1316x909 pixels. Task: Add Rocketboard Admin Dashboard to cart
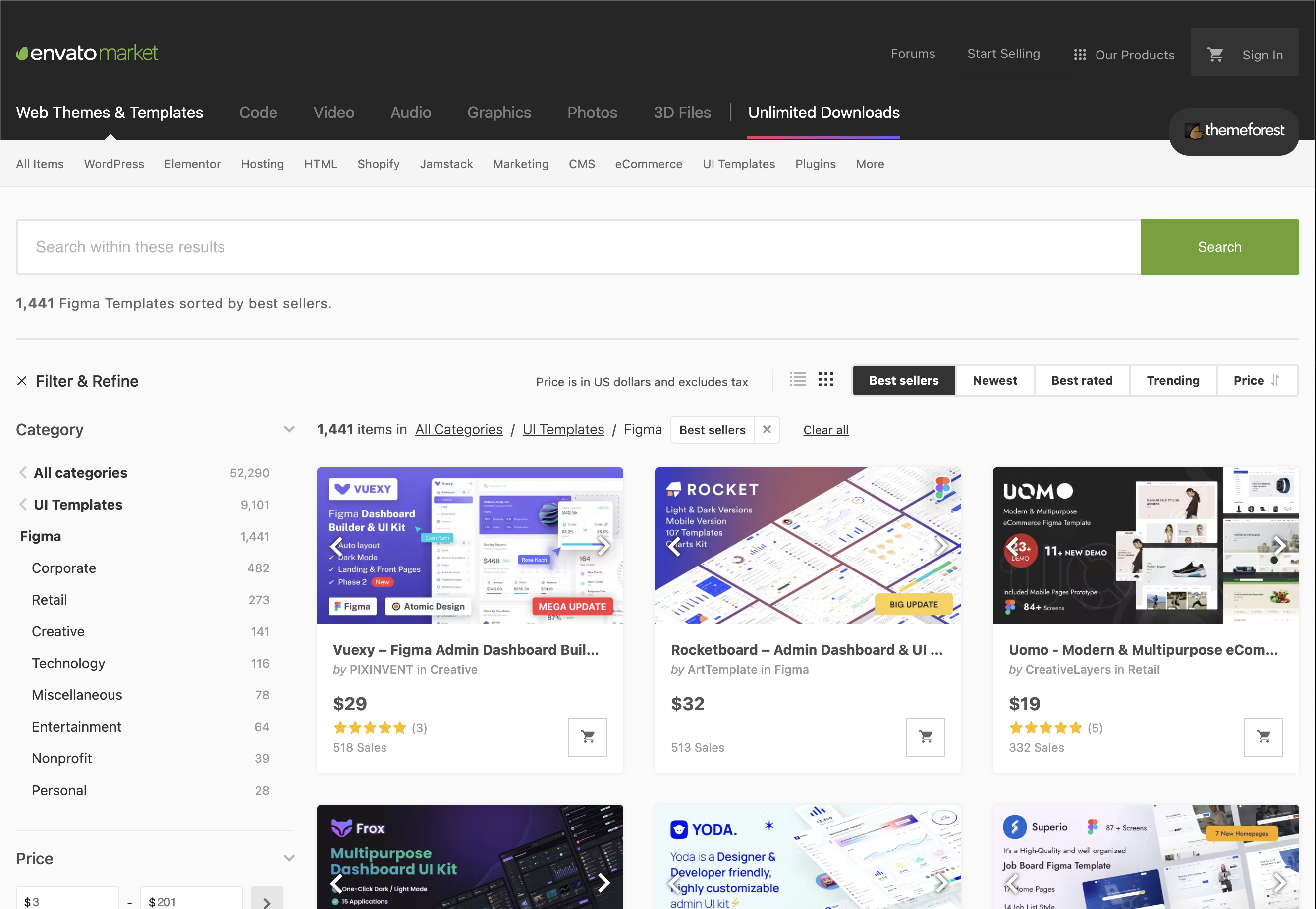click(926, 737)
